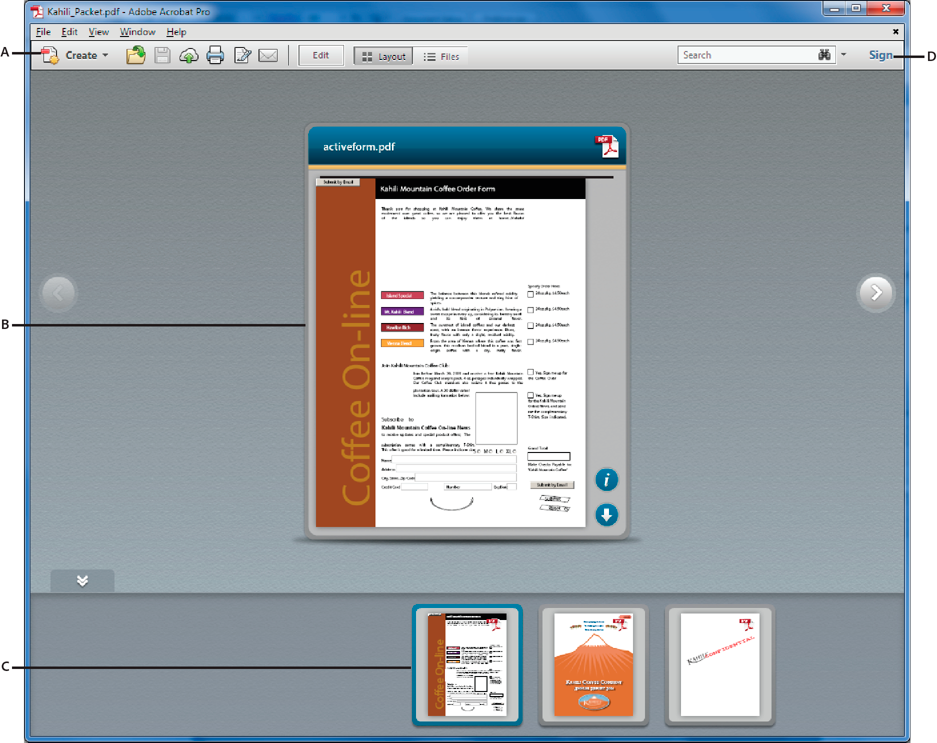Select the Coffee On-line form thumbnail

pyautogui.click(x=467, y=665)
